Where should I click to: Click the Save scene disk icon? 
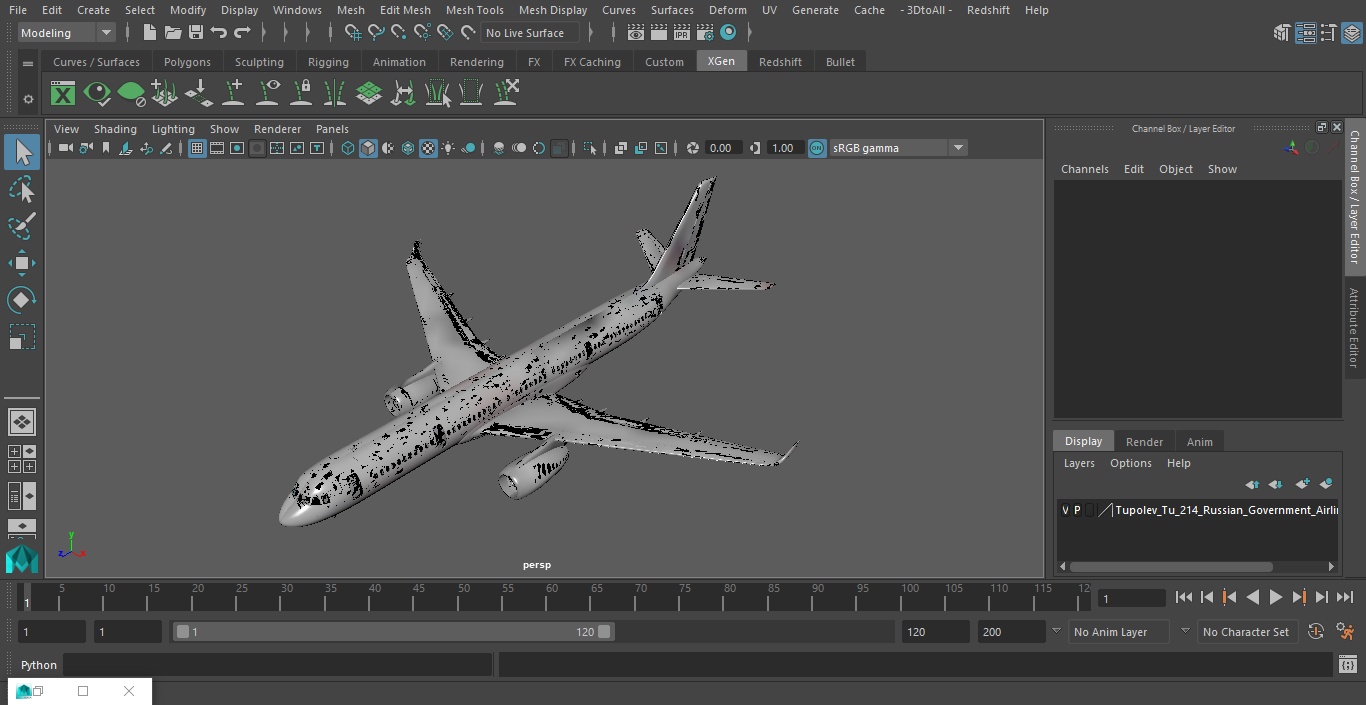tap(196, 33)
